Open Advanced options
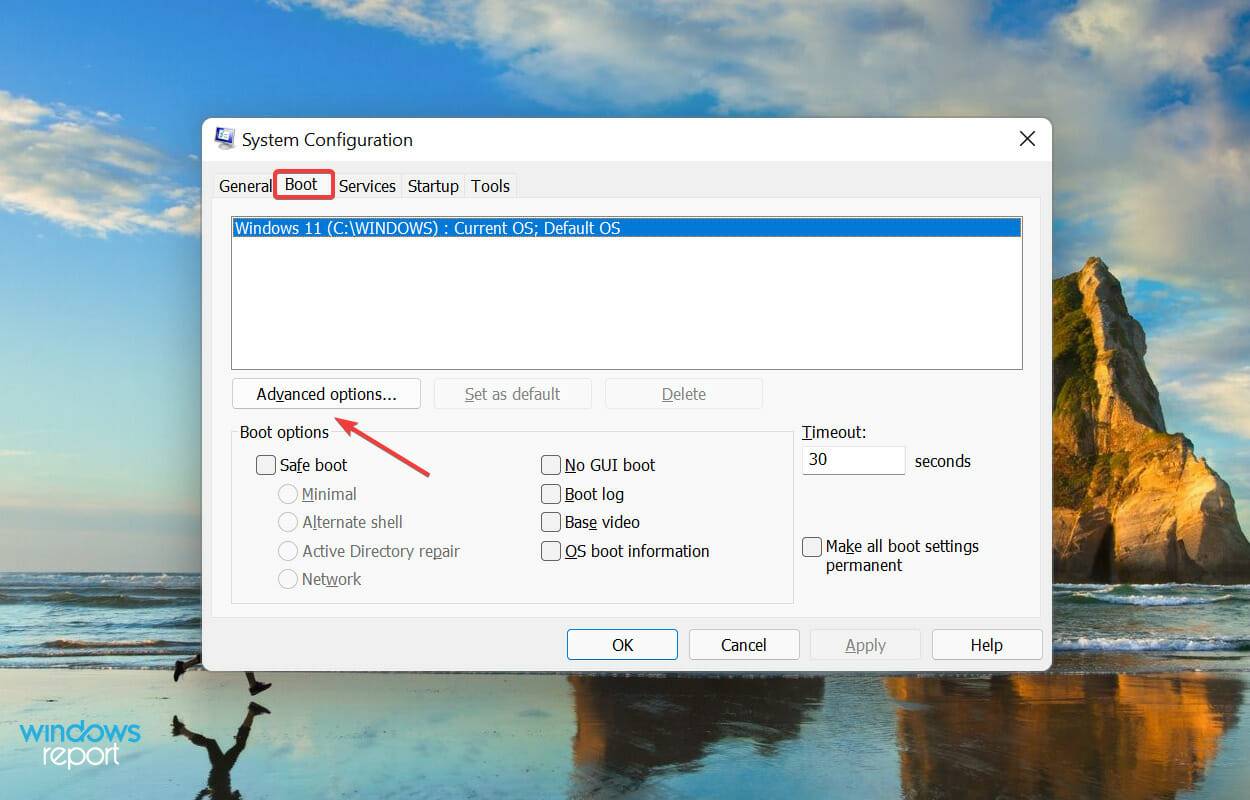 pos(326,393)
